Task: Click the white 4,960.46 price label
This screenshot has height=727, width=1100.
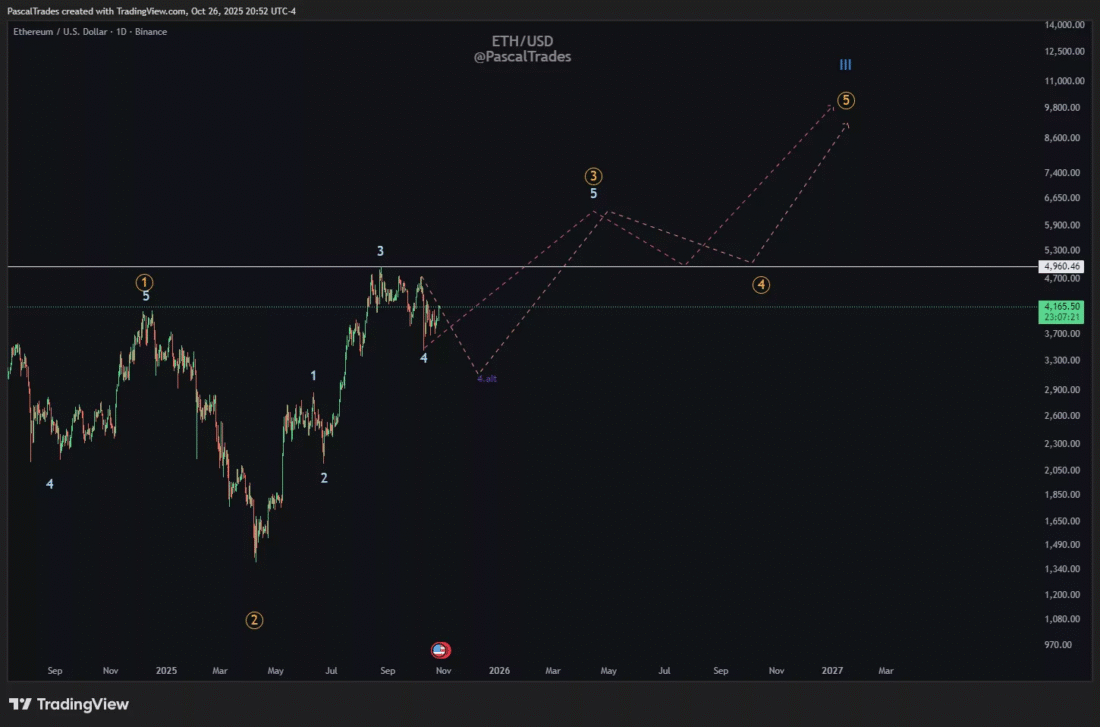Action: [x=1062, y=267]
